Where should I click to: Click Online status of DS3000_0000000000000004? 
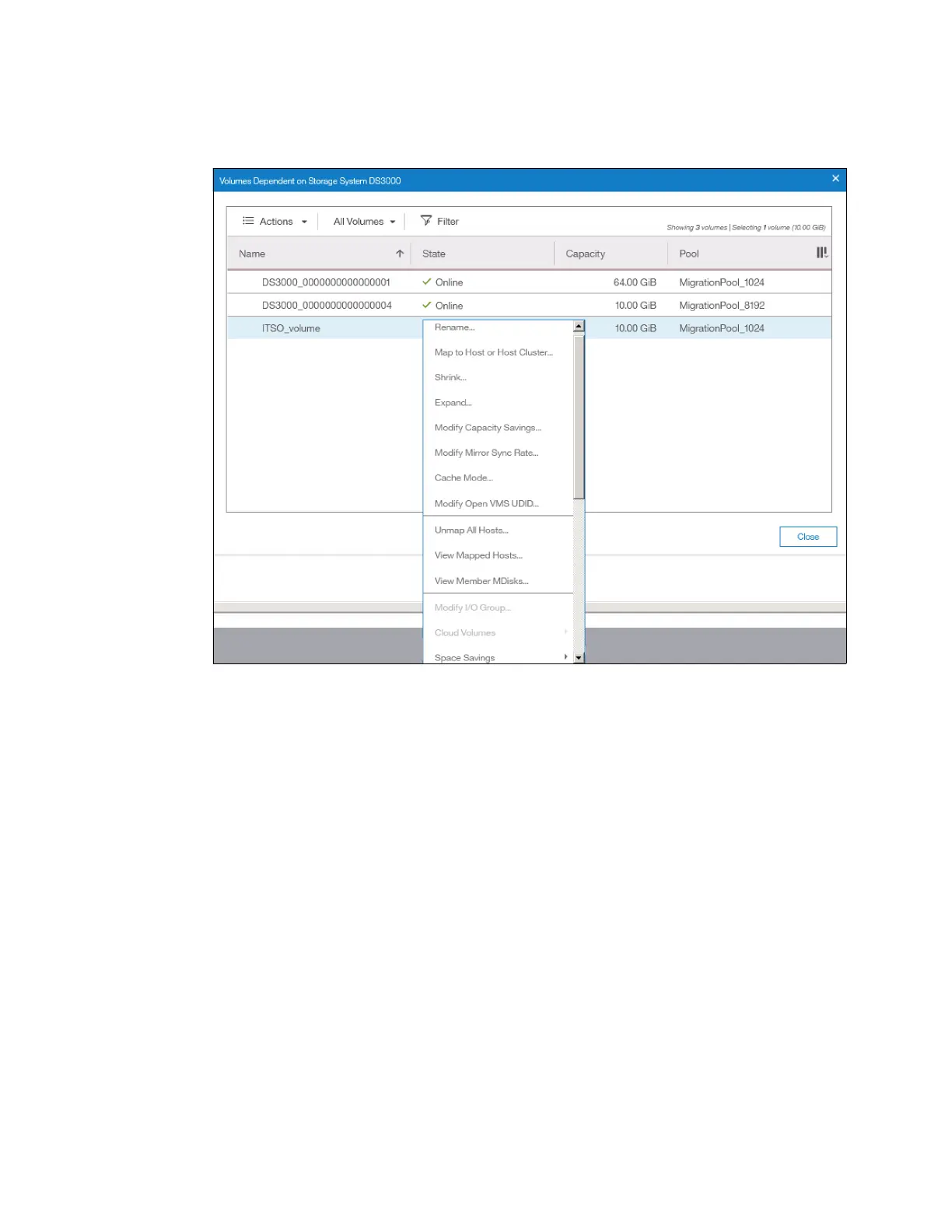tap(443, 306)
